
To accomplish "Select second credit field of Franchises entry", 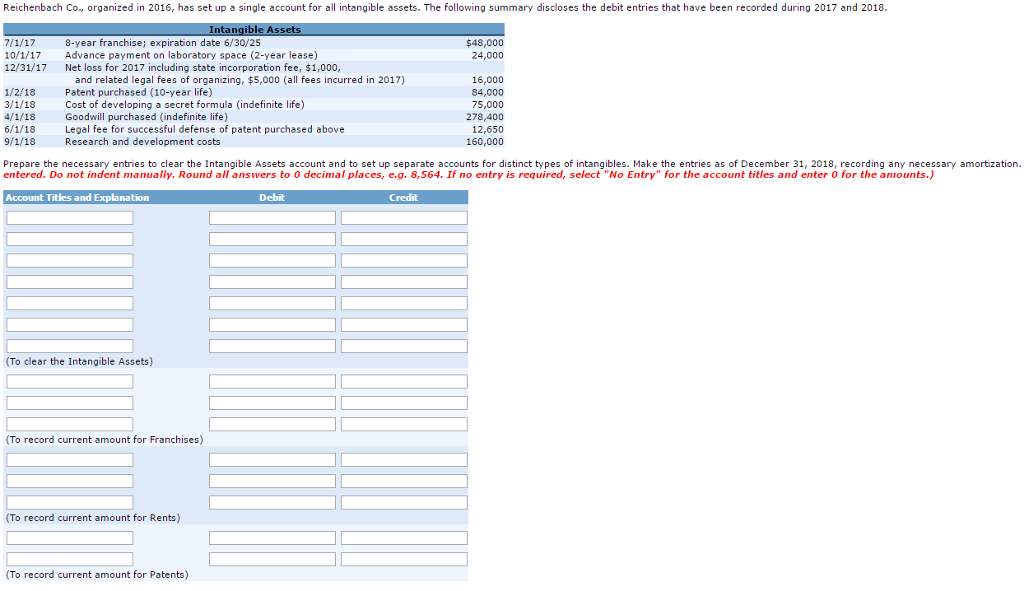I will pos(404,403).
